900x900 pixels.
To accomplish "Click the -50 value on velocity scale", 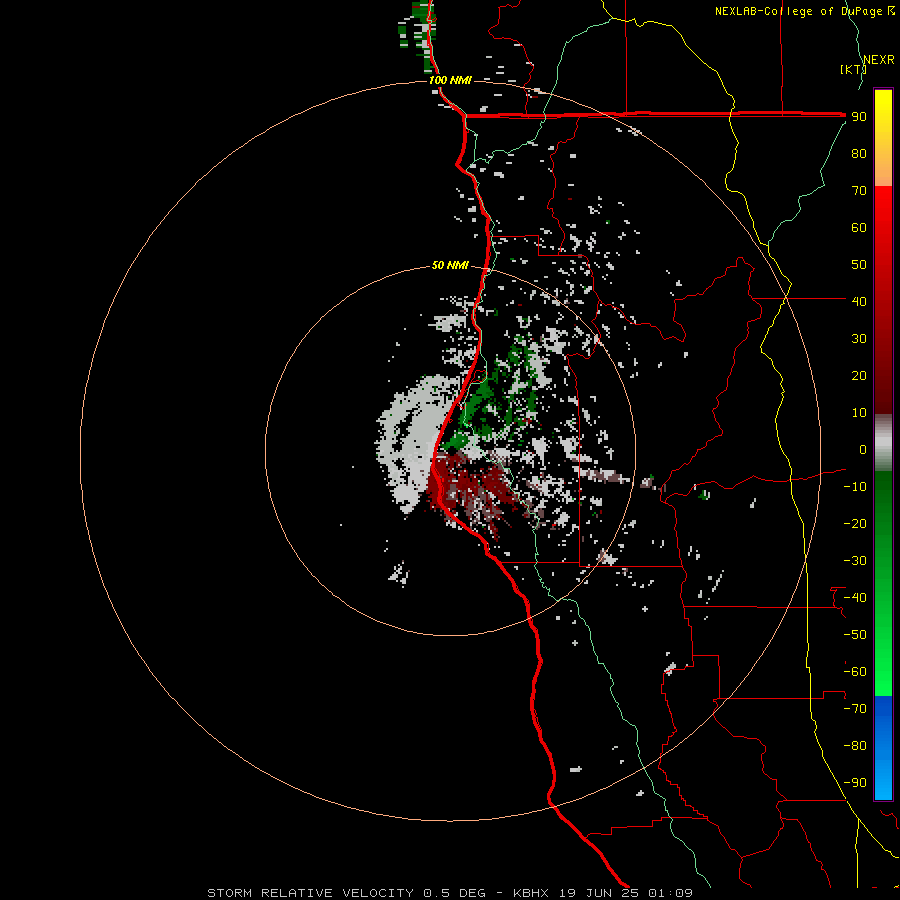I will point(855,635).
